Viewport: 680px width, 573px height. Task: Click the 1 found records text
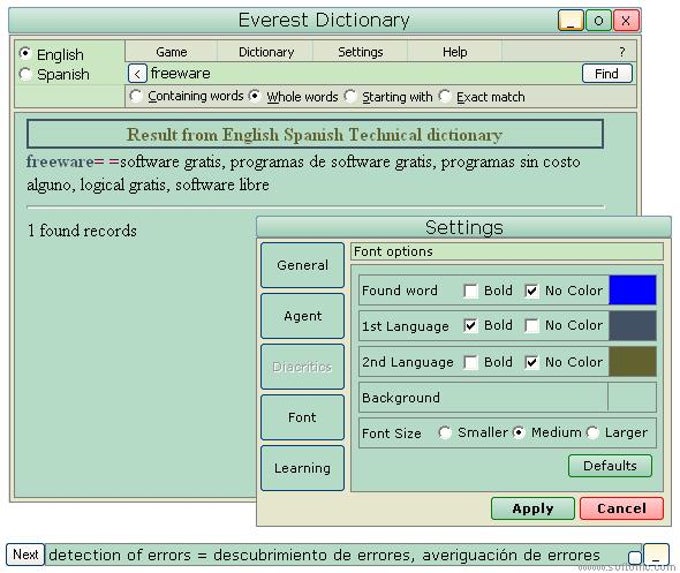pyautogui.click(x=82, y=230)
